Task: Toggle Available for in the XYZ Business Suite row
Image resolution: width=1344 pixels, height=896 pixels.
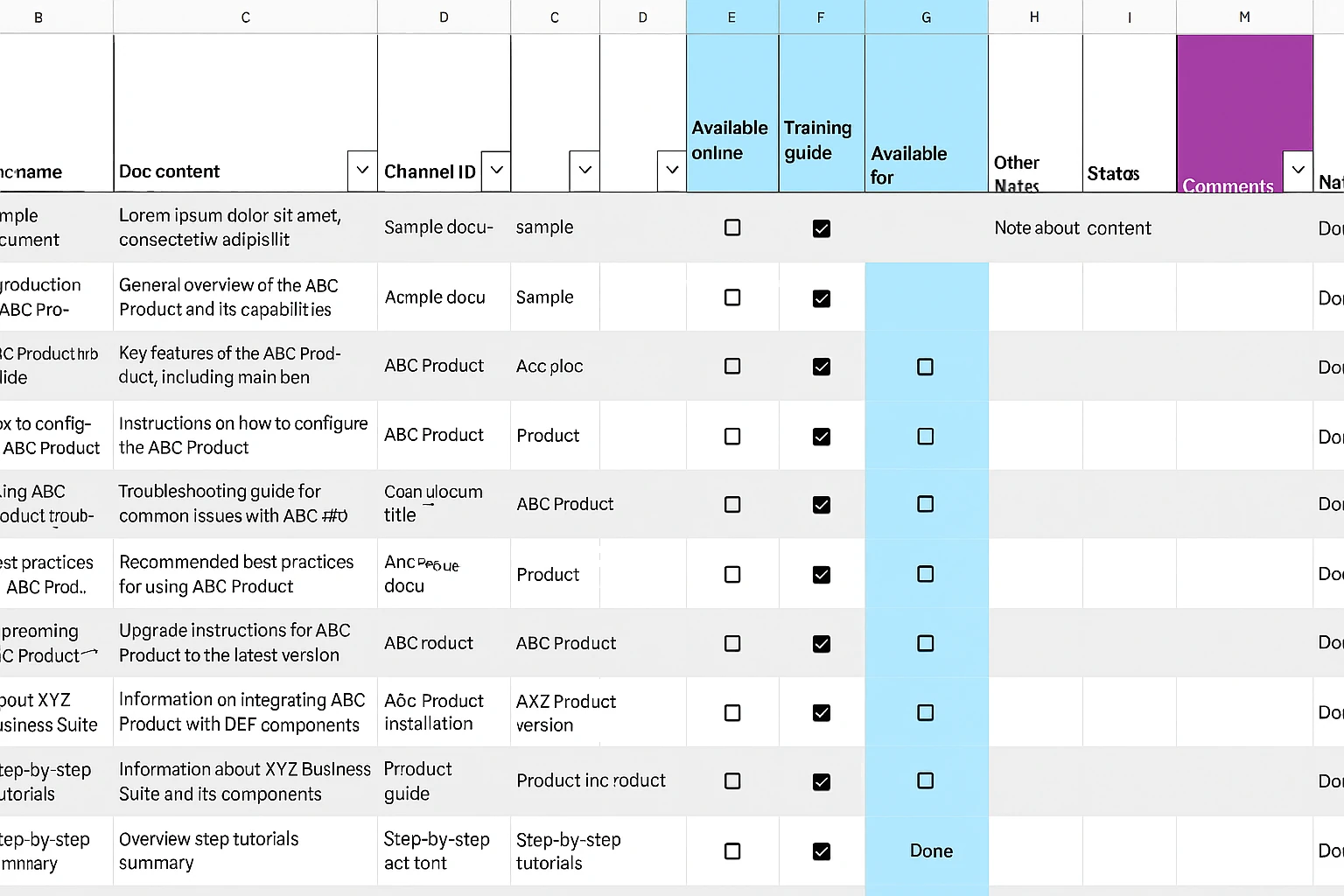Action: tap(925, 713)
